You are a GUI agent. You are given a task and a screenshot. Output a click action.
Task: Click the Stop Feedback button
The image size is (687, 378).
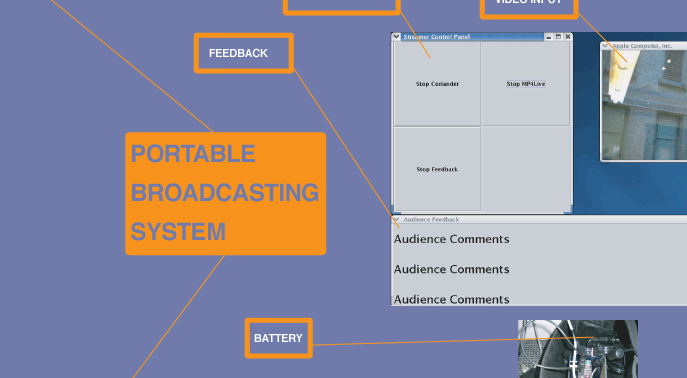437,169
